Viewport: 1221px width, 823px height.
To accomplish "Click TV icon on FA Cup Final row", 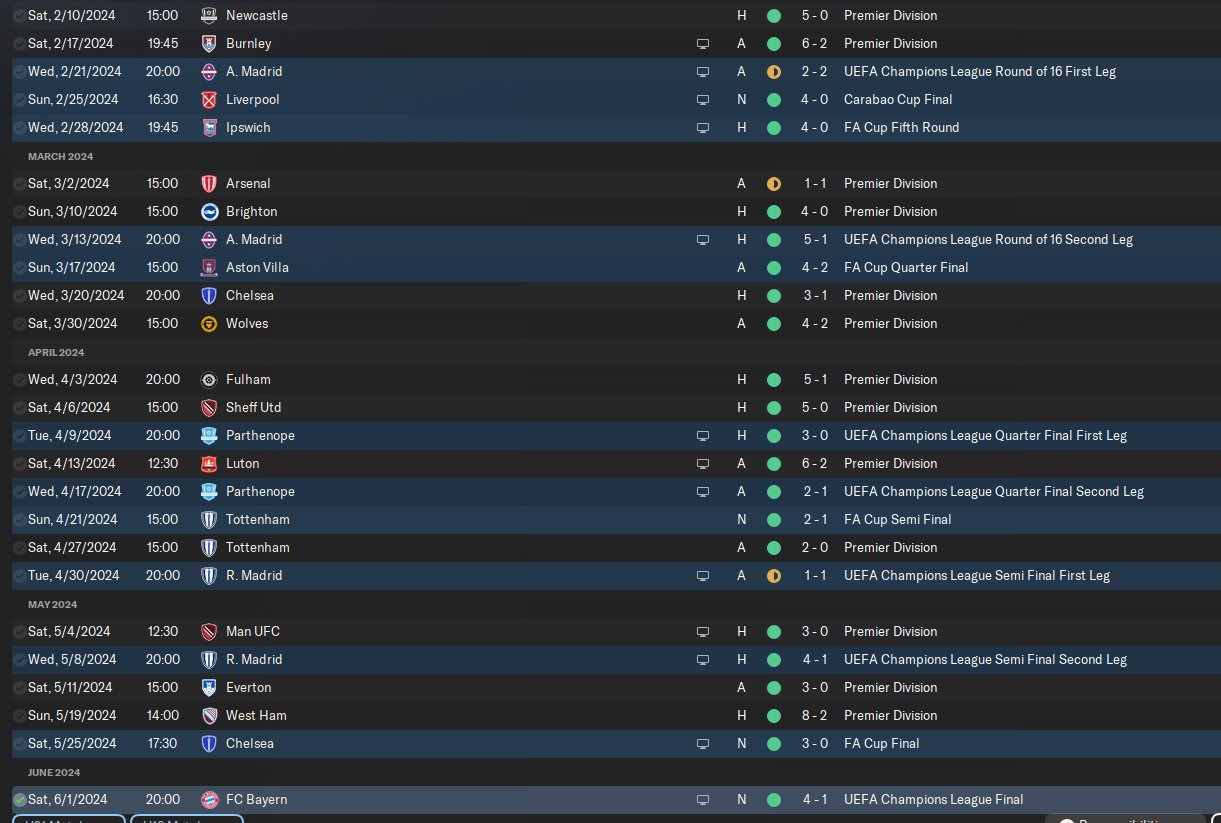I will [x=703, y=744].
